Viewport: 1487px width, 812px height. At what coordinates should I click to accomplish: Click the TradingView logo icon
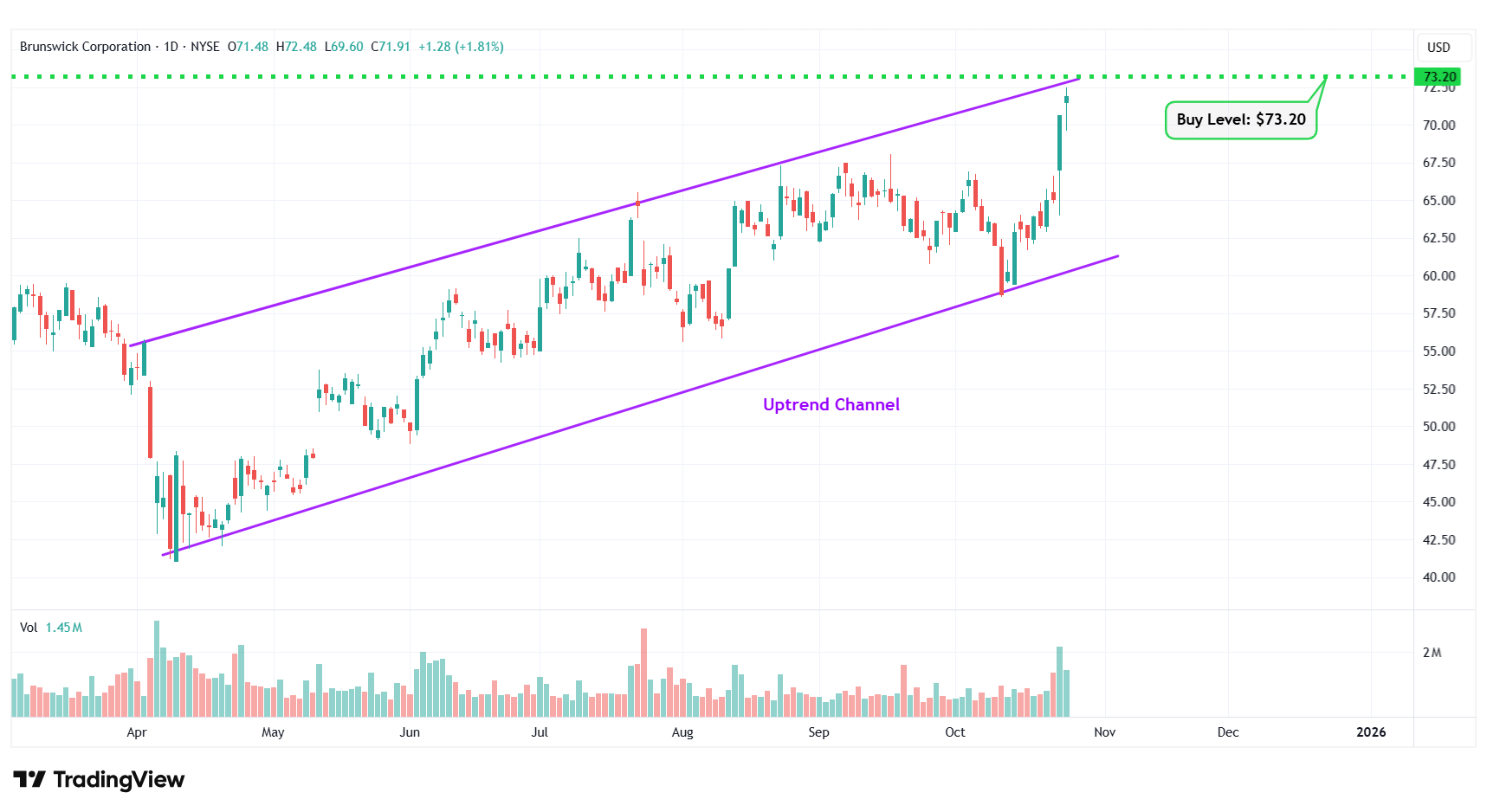pos(29,780)
